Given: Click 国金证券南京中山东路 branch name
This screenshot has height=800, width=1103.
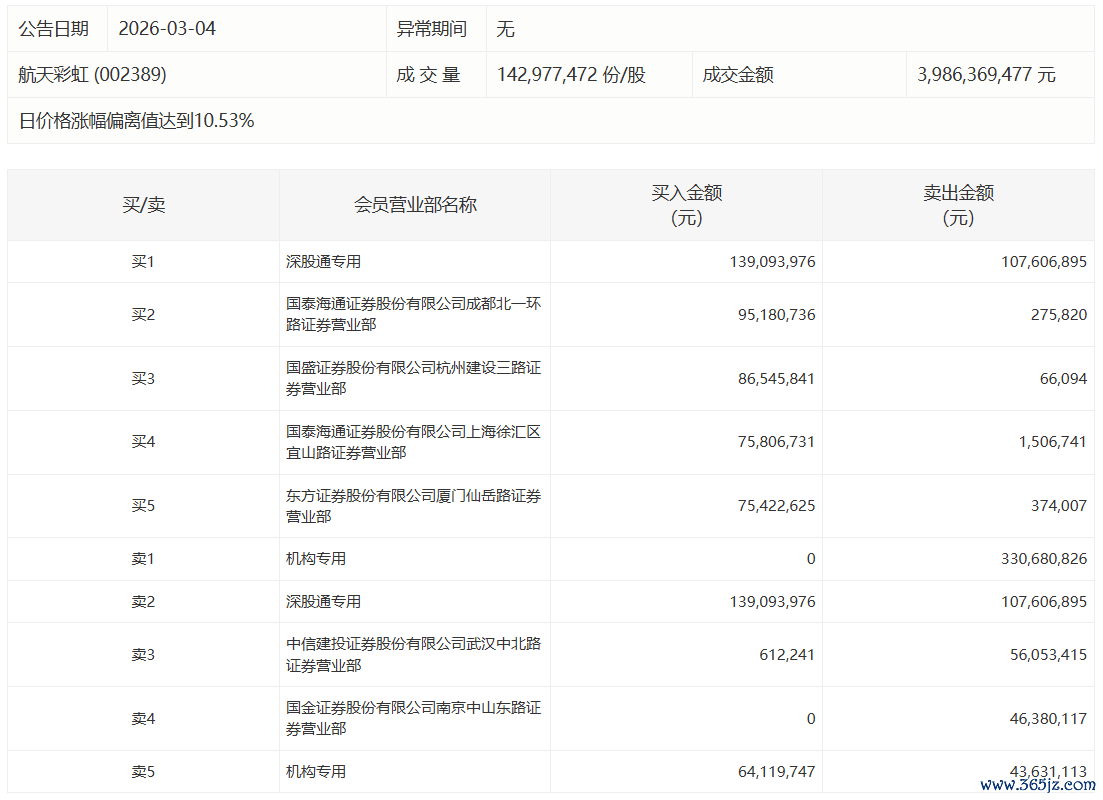Looking at the screenshot, I should 414,718.
